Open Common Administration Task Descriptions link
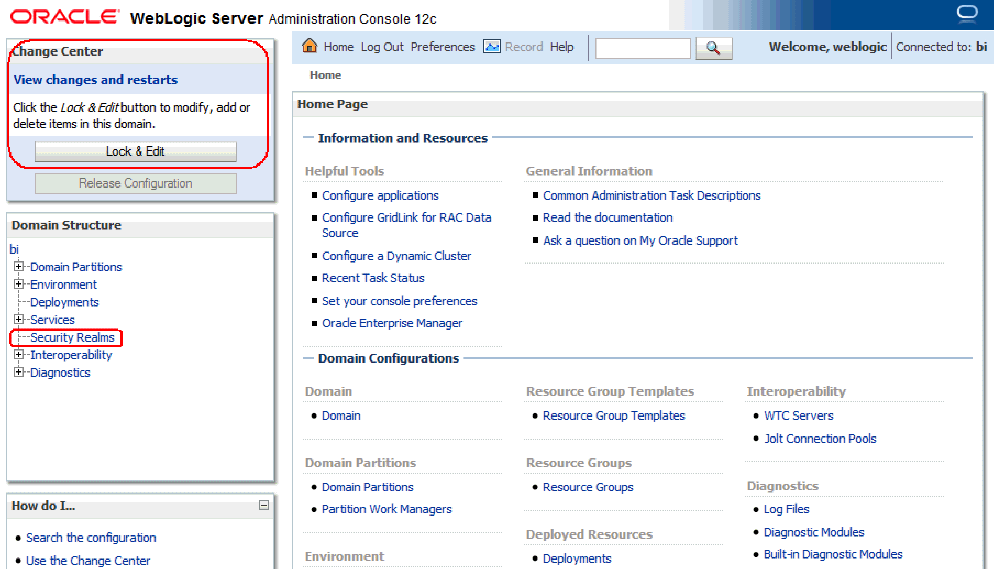The width and height of the screenshot is (994, 569). [x=652, y=196]
